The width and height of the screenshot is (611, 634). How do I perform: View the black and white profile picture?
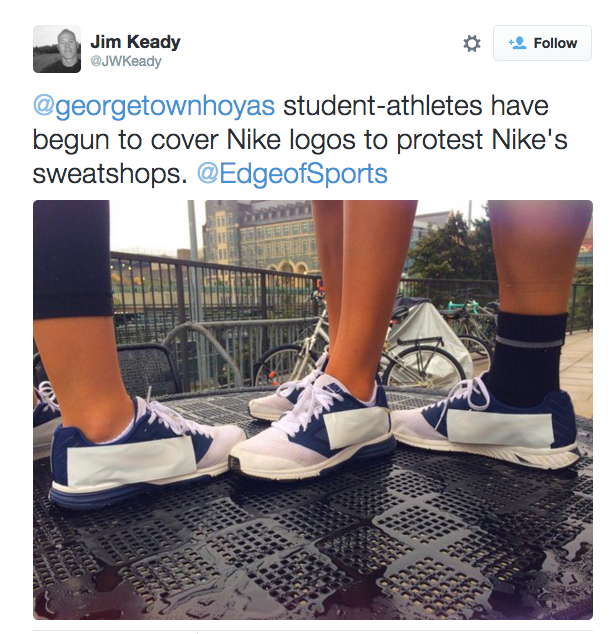[57, 49]
